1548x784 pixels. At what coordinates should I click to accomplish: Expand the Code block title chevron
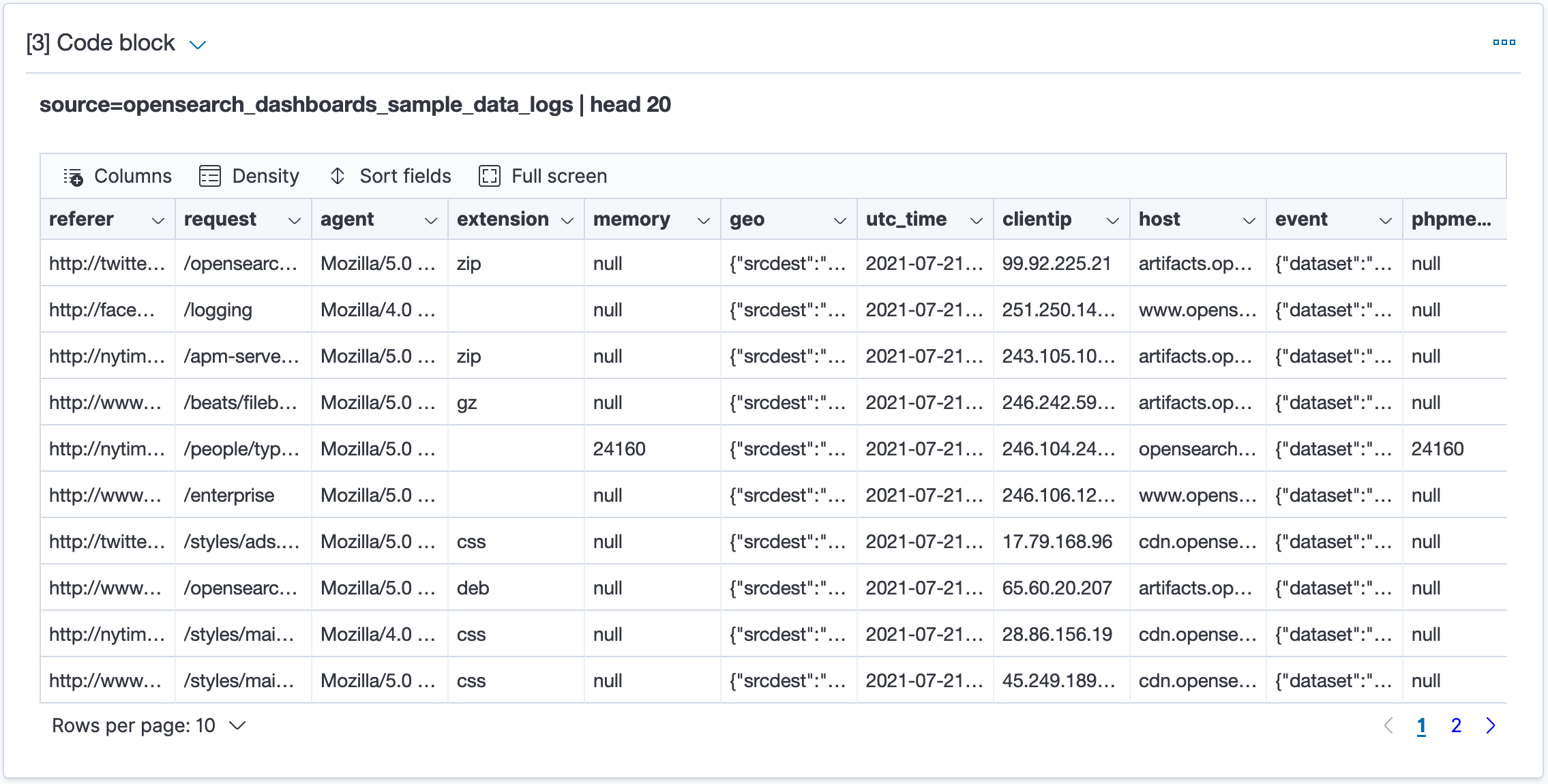pos(198,45)
